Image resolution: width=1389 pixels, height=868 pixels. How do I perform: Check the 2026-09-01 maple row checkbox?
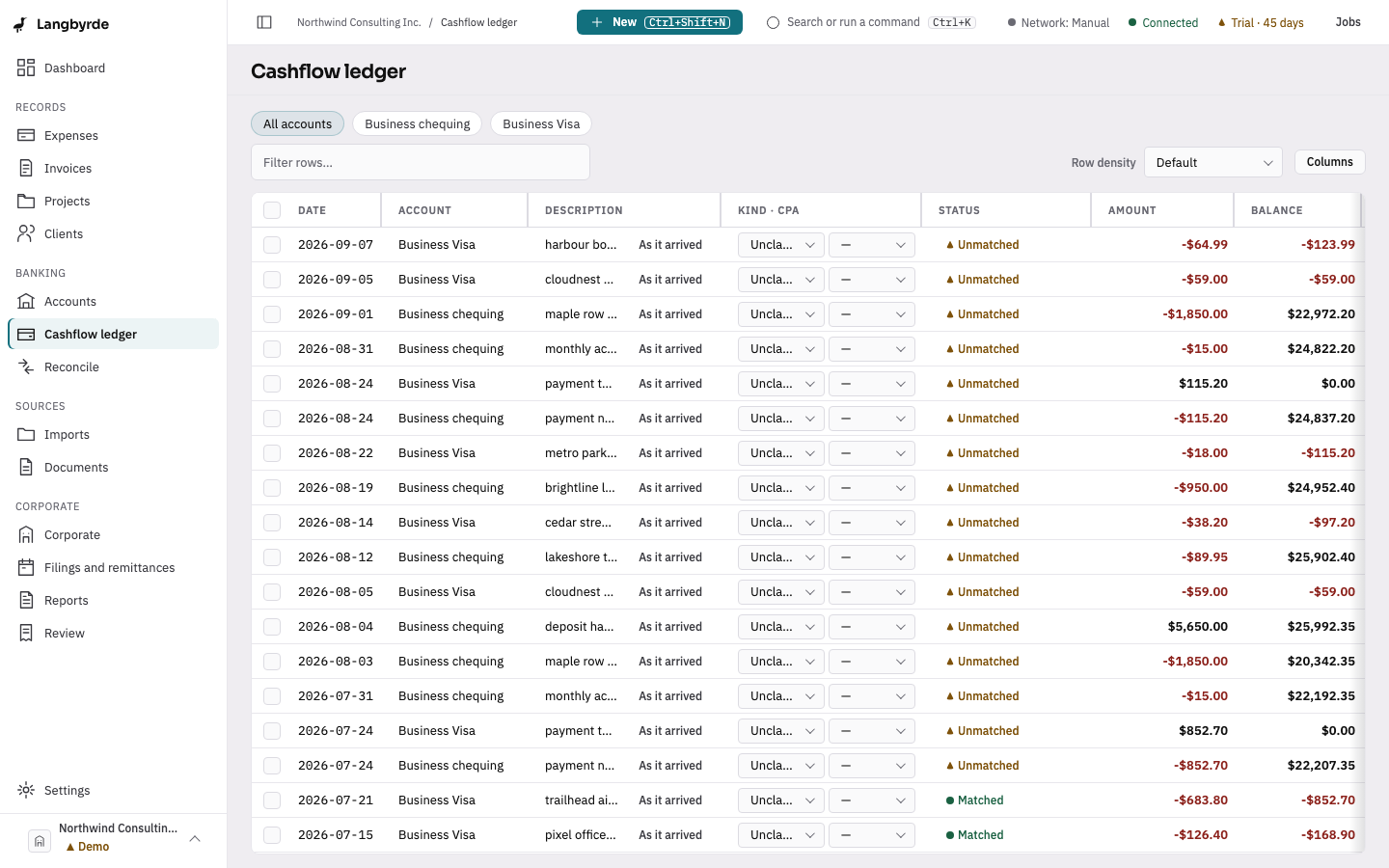coord(272,314)
